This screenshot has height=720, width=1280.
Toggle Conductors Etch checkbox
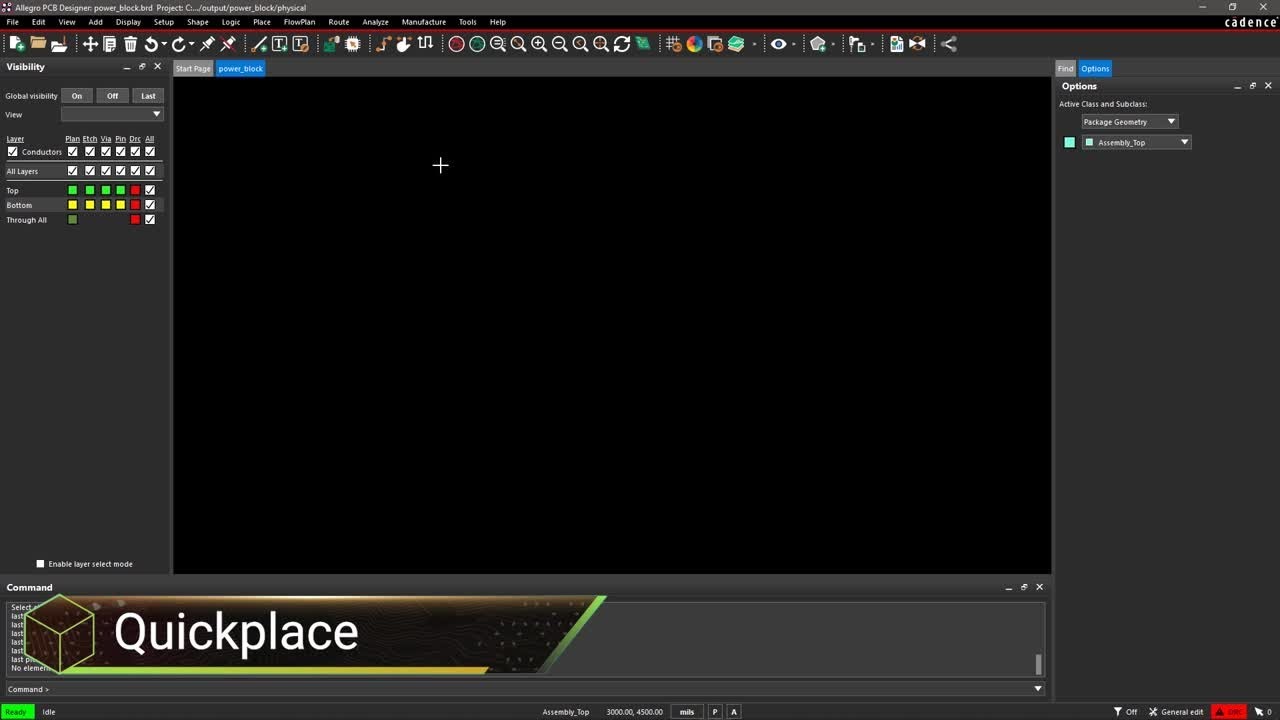tap(90, 152)
